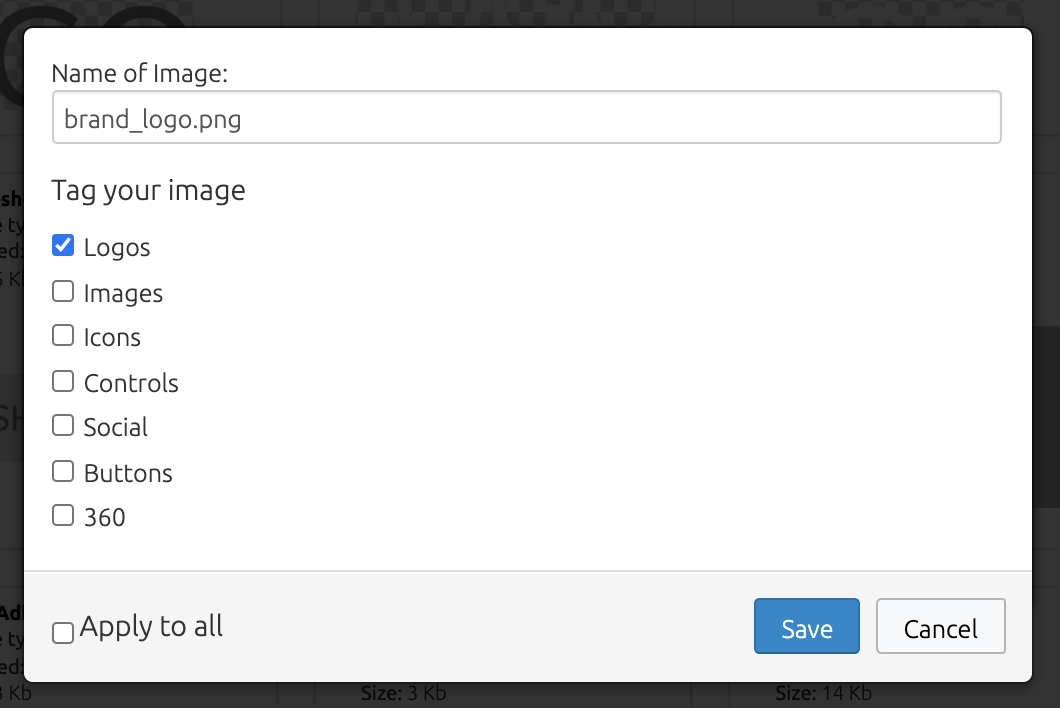Tick the Images tag checkbox
The width and height of the screenshot is (1060, 708).
coord(63,291)
